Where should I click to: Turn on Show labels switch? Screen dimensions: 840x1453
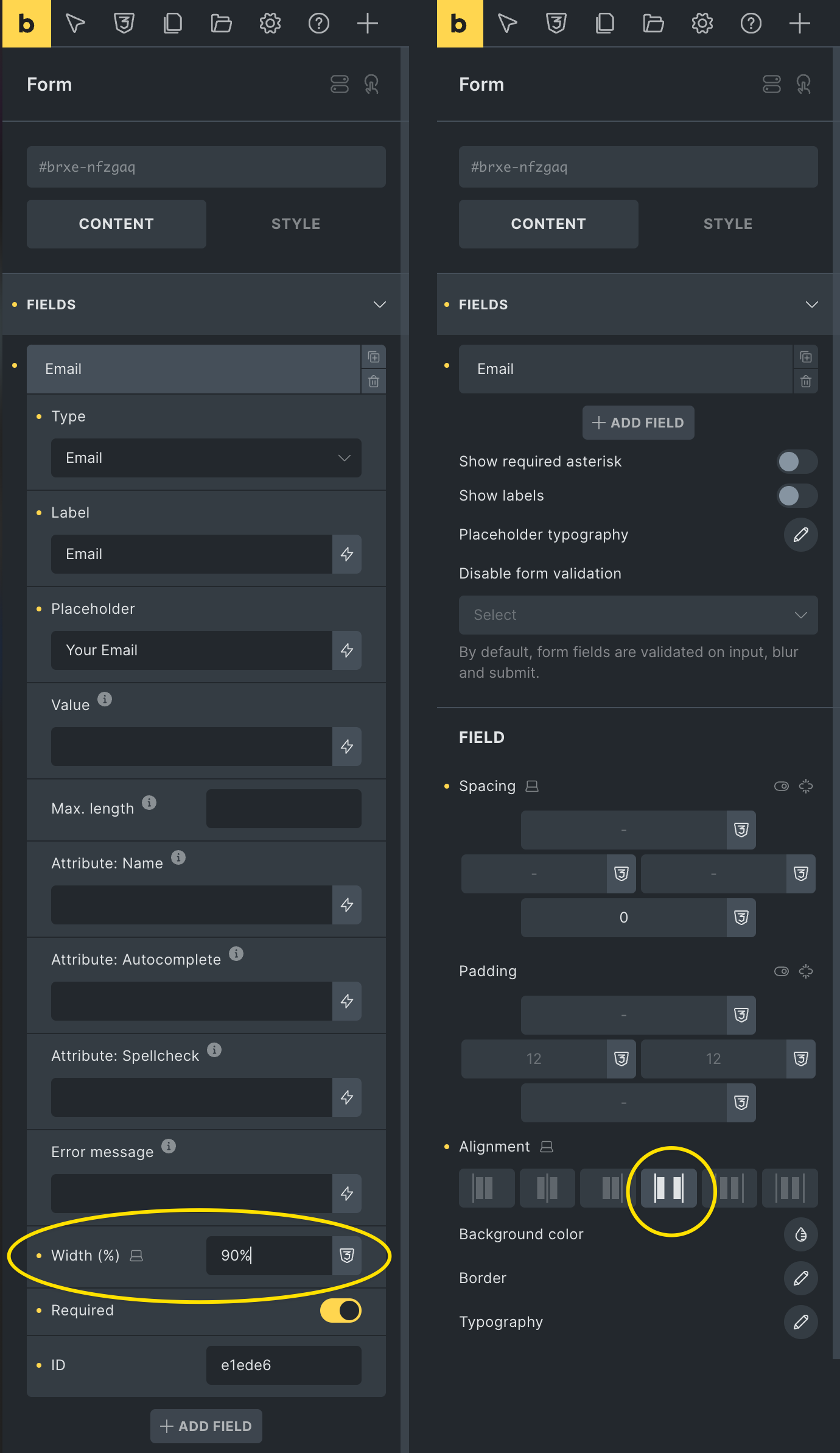click(797, 496)
